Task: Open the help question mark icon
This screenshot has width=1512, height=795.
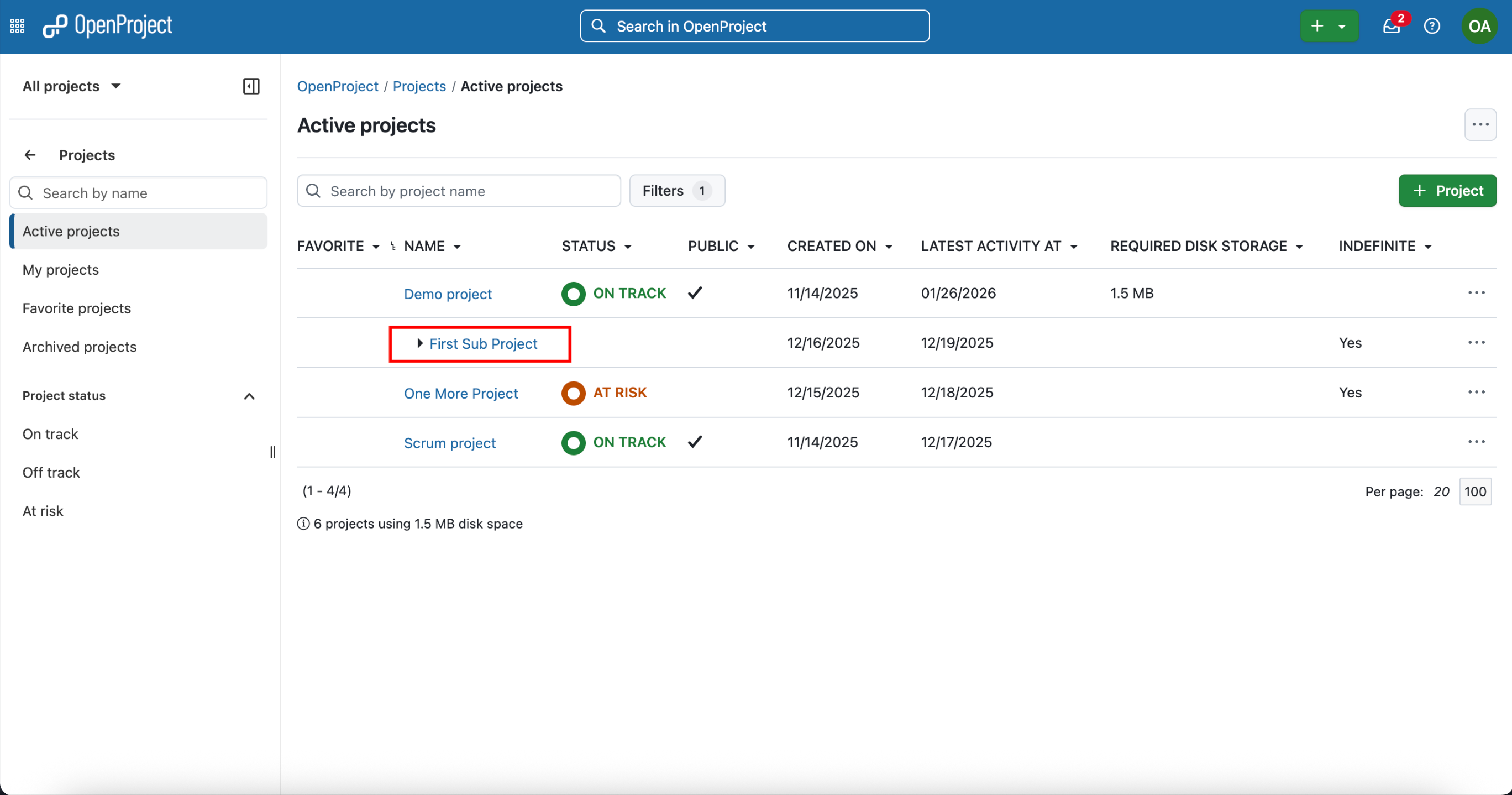Action: [1431, 26]
